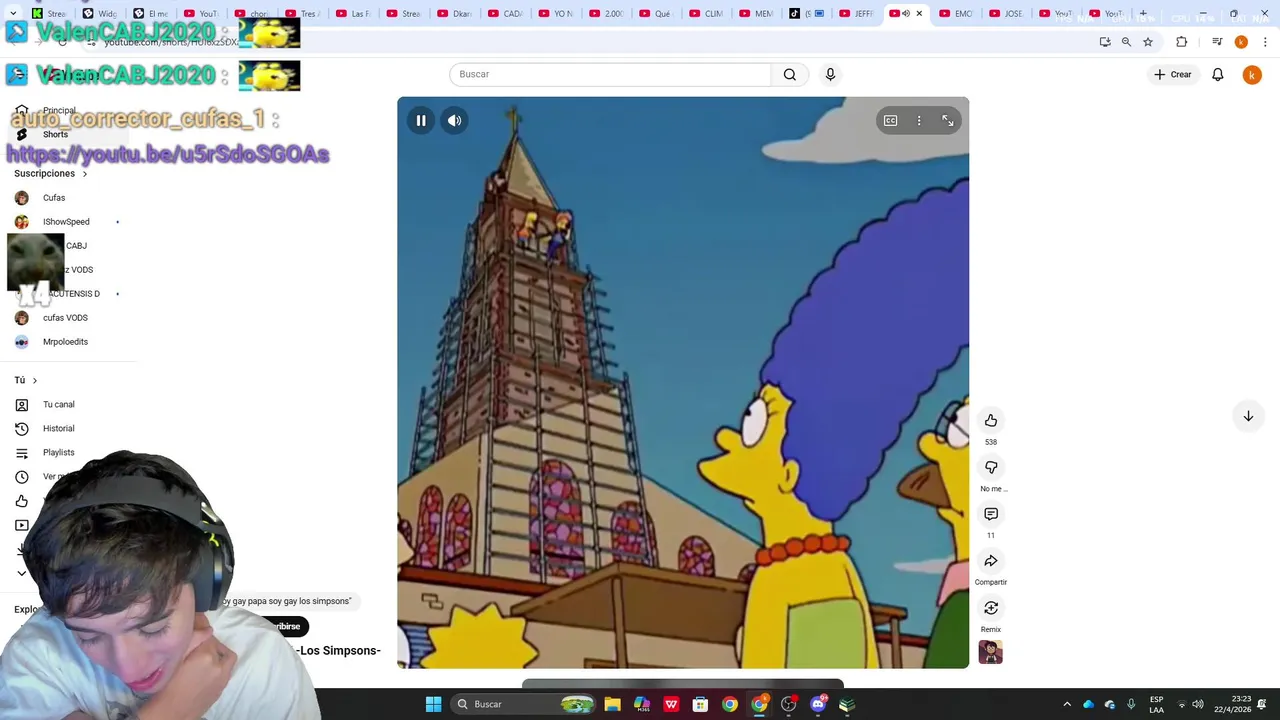The image size is (1280, 720).
Task: Open Chrome media controls icon
Action: 1217,42
